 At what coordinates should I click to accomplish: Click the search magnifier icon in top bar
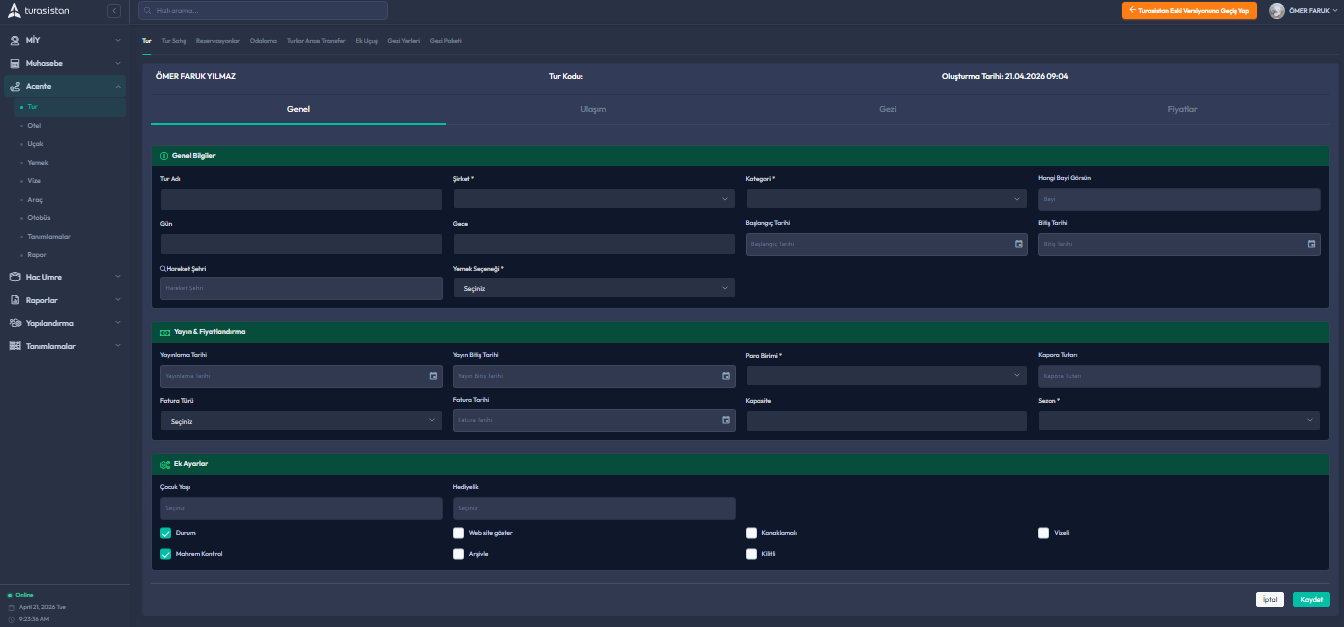click(147, 11)
